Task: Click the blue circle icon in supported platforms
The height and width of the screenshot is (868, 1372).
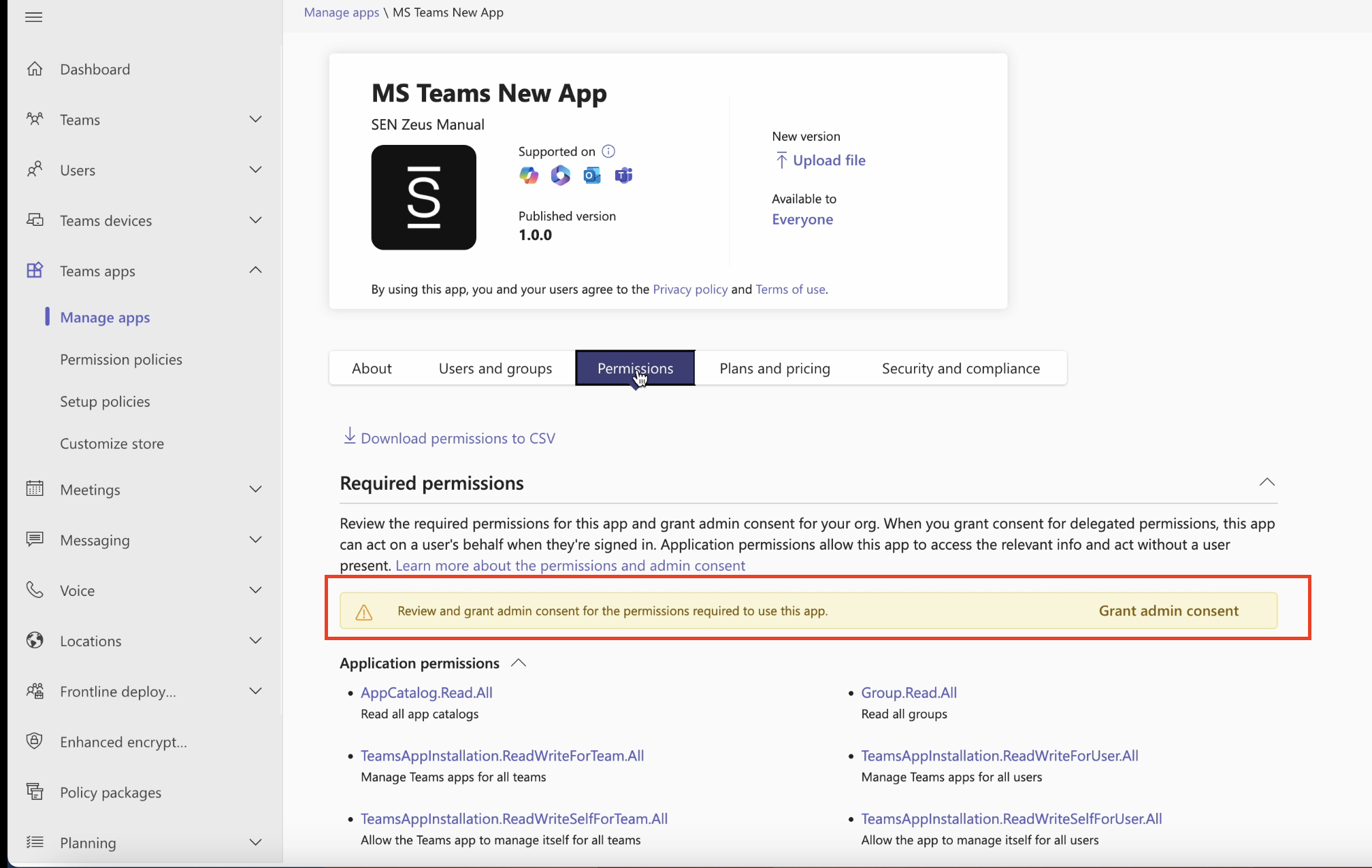Action: [x=591, y=176]
